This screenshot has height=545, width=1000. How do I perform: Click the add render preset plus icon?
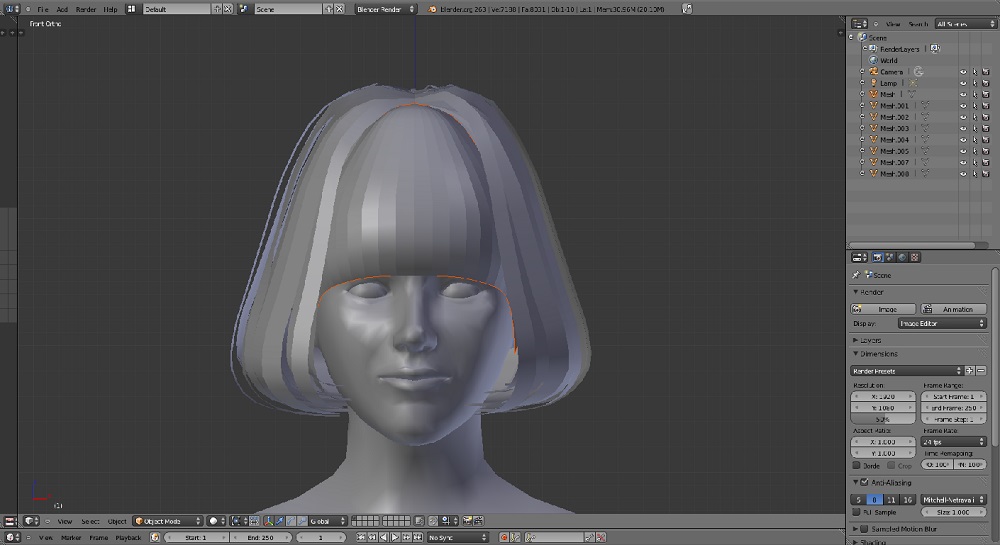tap(970, 371)
